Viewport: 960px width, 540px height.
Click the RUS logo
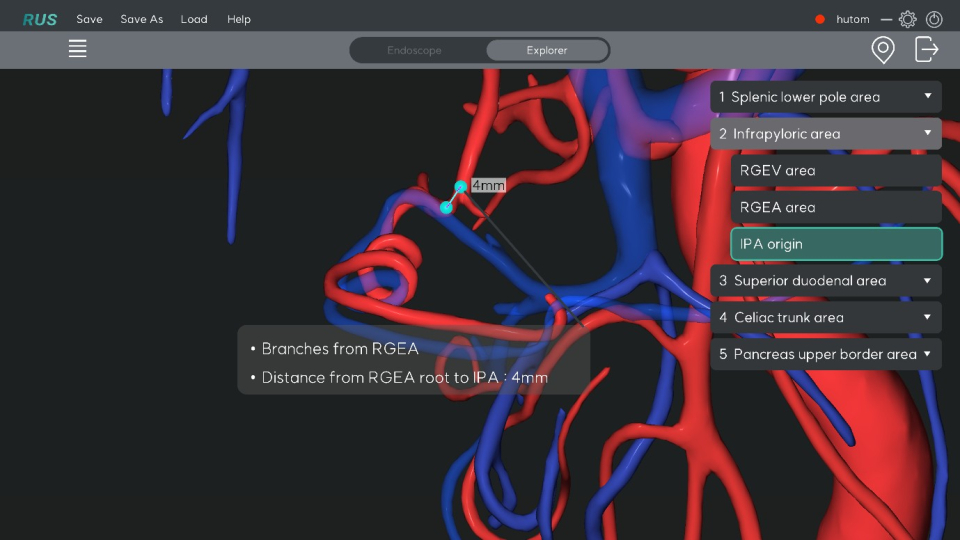click(40, 19)
